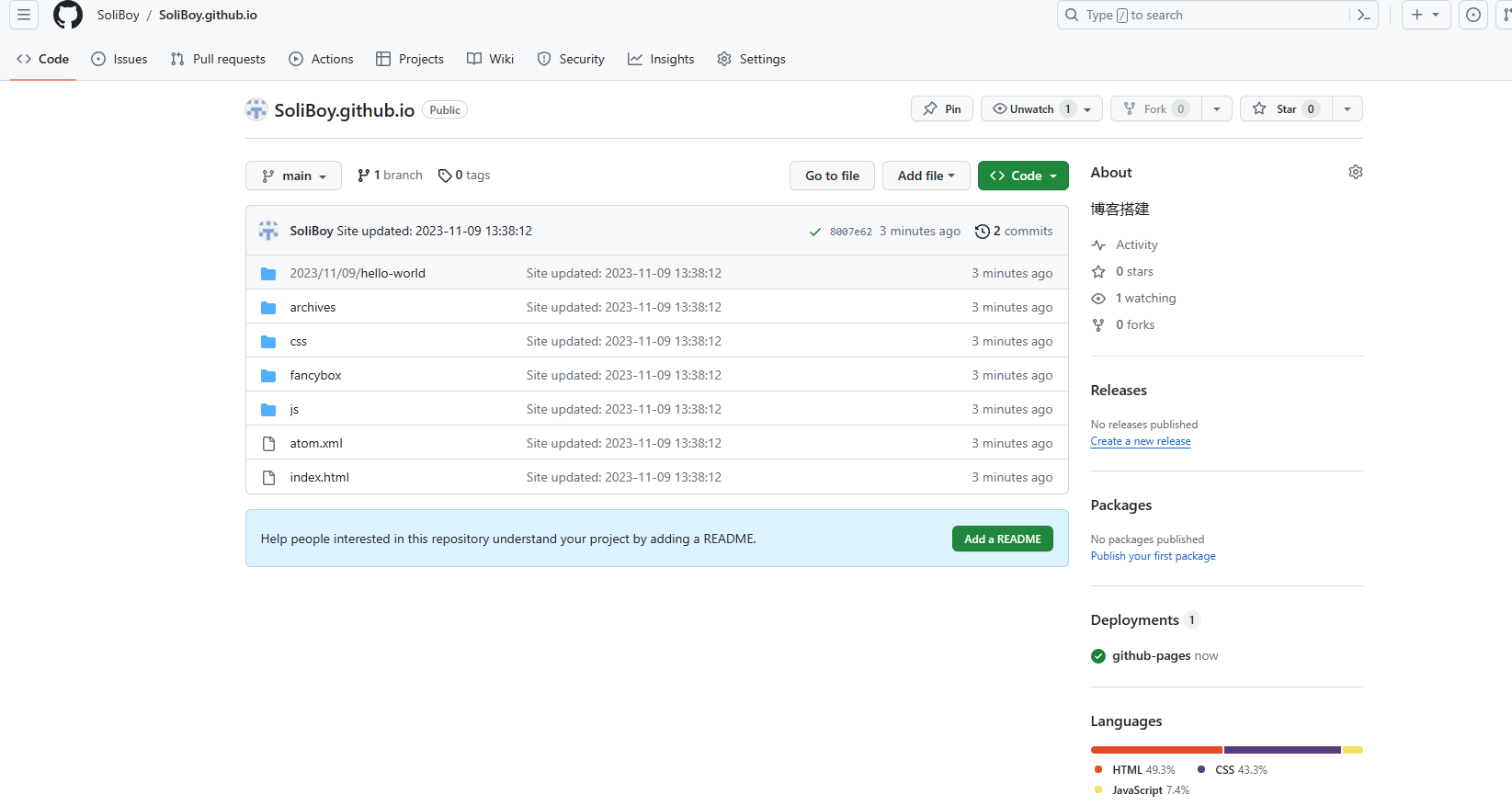Expand the Star lists dropdown arrow
The image size is (1512, 806).
tap(1347, 108)
